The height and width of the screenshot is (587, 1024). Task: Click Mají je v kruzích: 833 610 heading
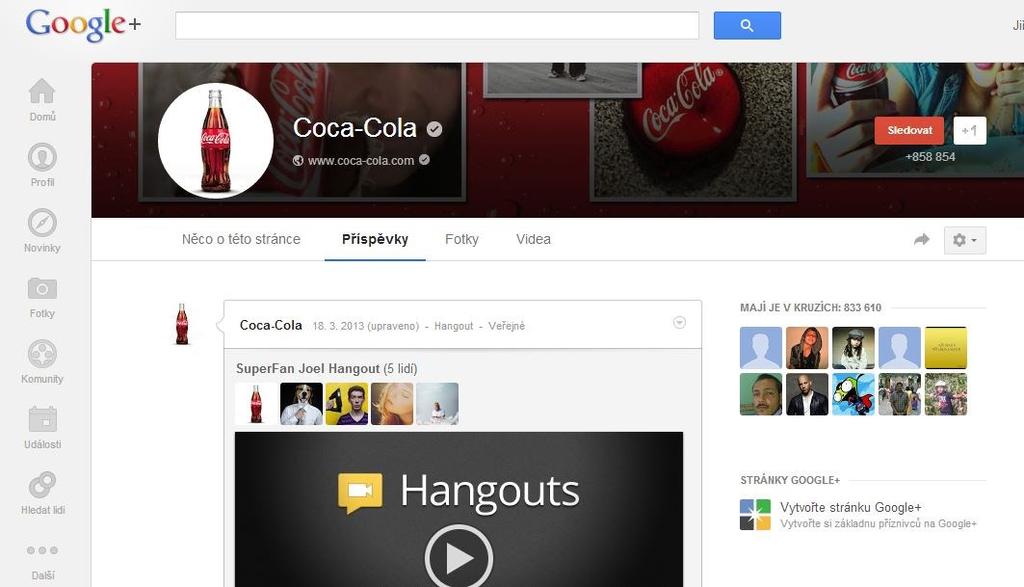coord(810,308)
